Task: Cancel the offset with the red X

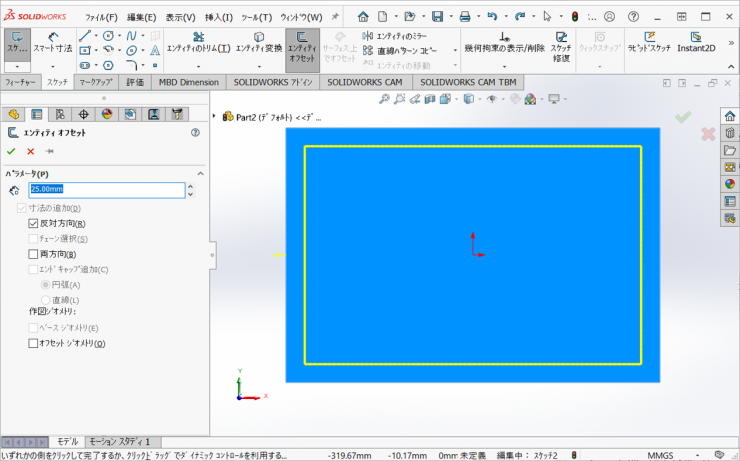Action: pyautogui.click(x=31, y=151)
